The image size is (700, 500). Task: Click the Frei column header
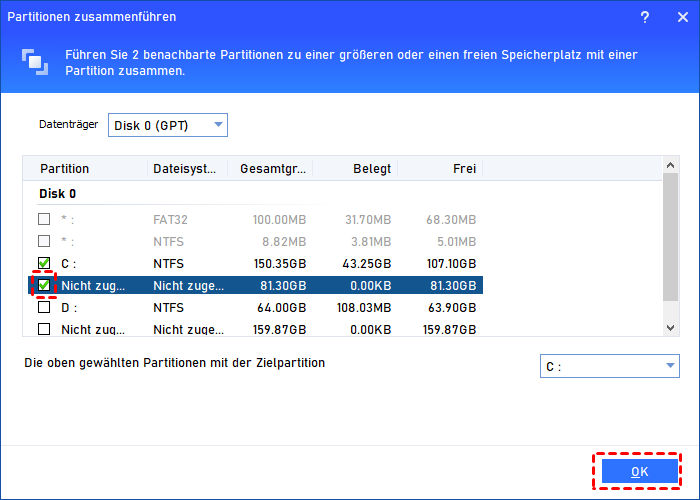point(464,169)
